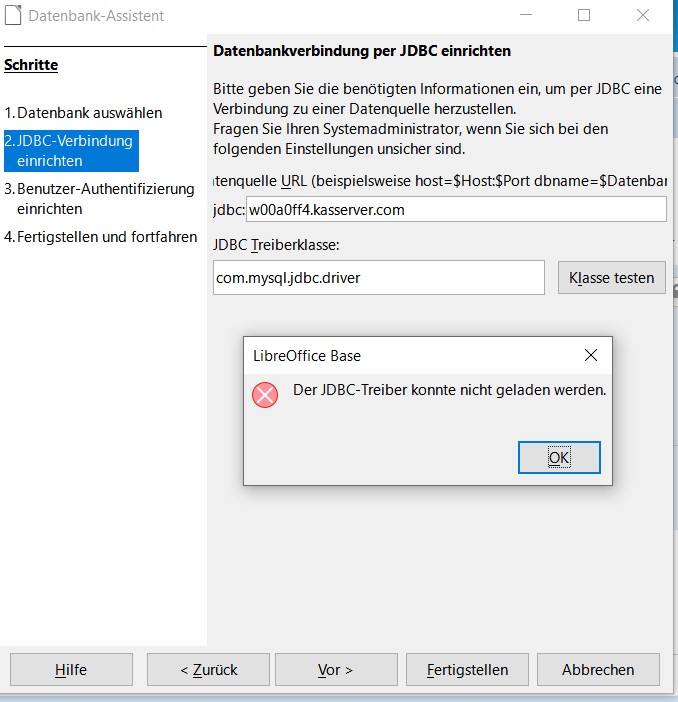Click the error message 'Der JDBC-Treiber konnte nicht geladen werden.'
678x702 pixels.
coord(449,390)
